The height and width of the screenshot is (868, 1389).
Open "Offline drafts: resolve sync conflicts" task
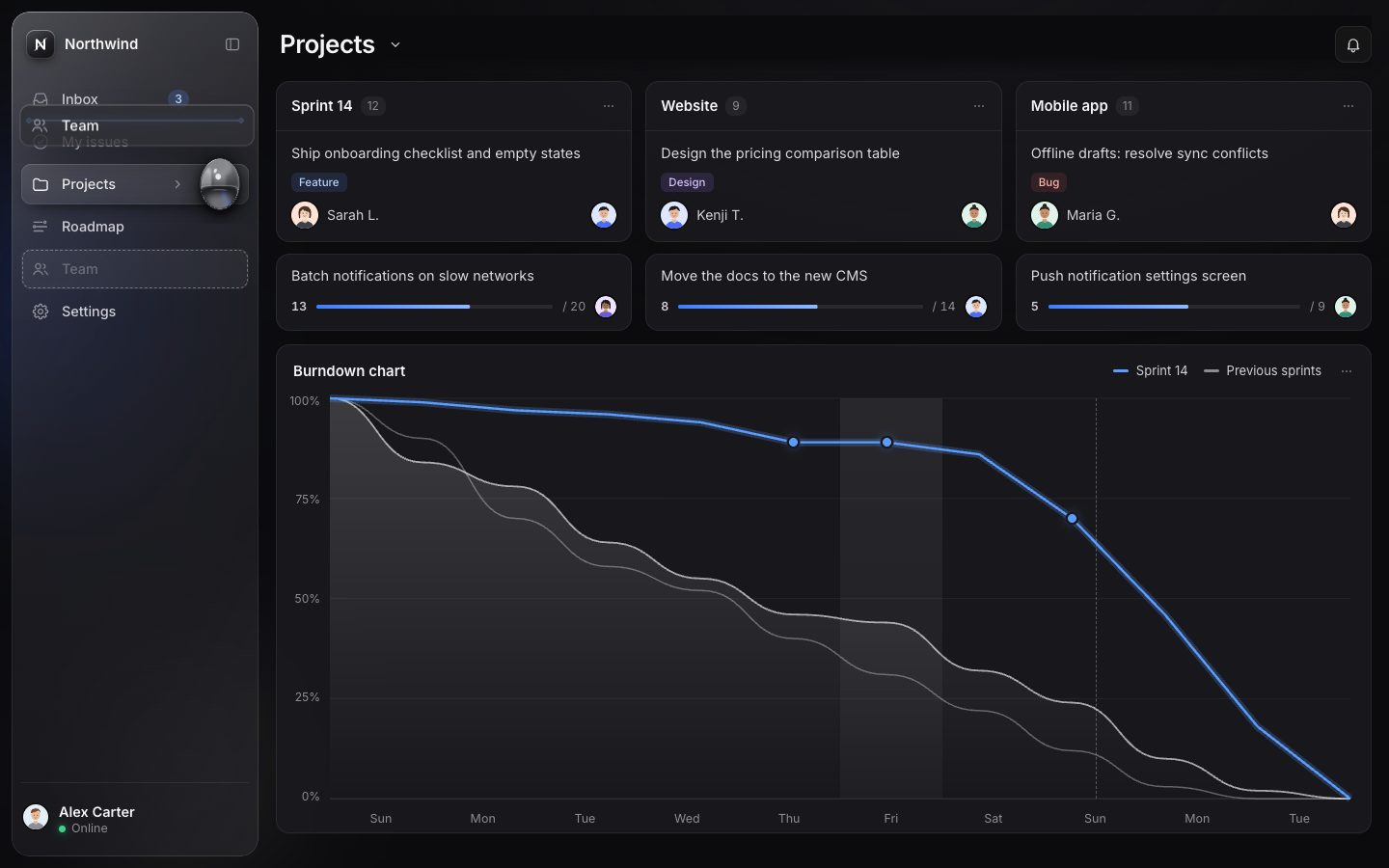[x=1150, y=153]
